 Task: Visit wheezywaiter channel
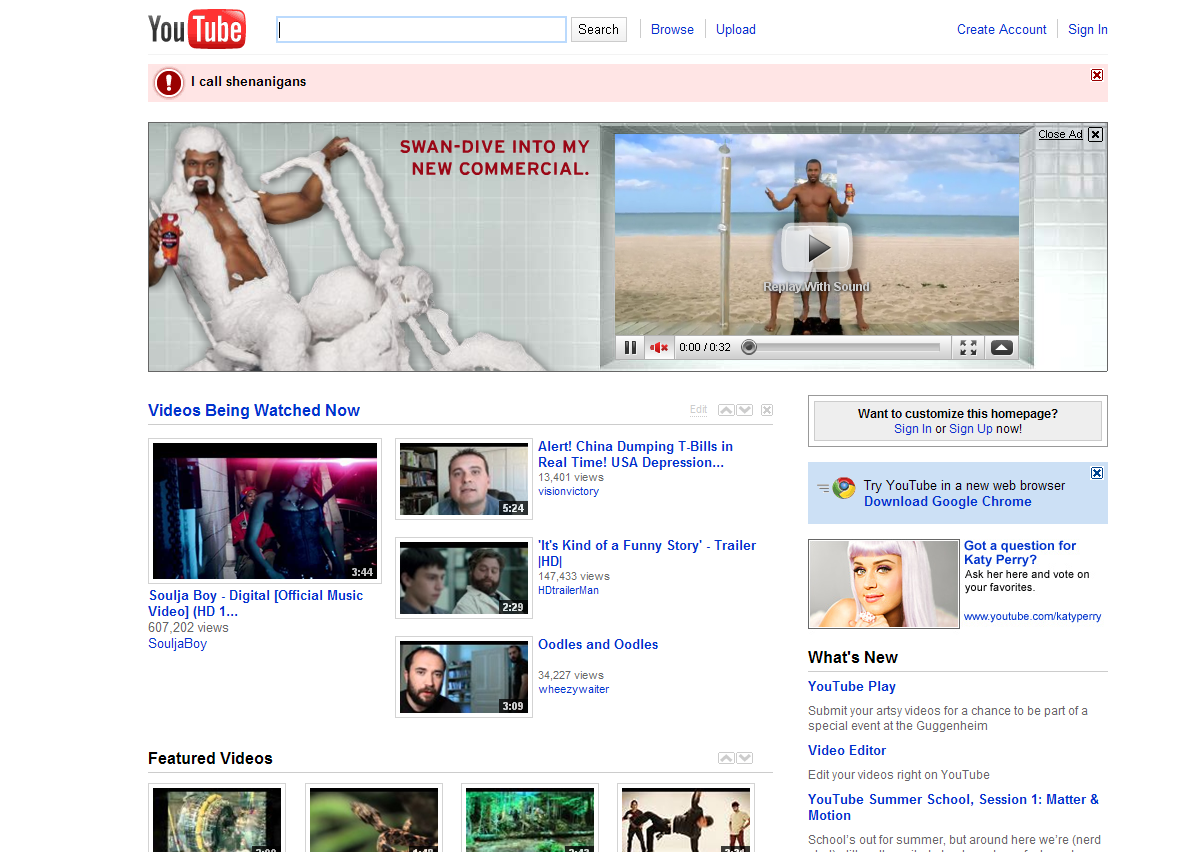(x=574, y=690)
